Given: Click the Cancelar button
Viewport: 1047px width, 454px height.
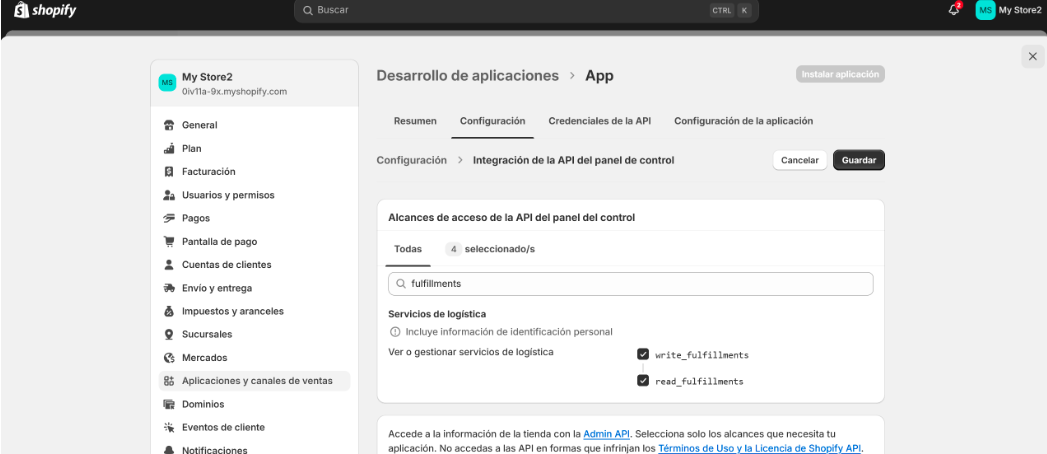Looking at the screenshot, I should 799,160.
